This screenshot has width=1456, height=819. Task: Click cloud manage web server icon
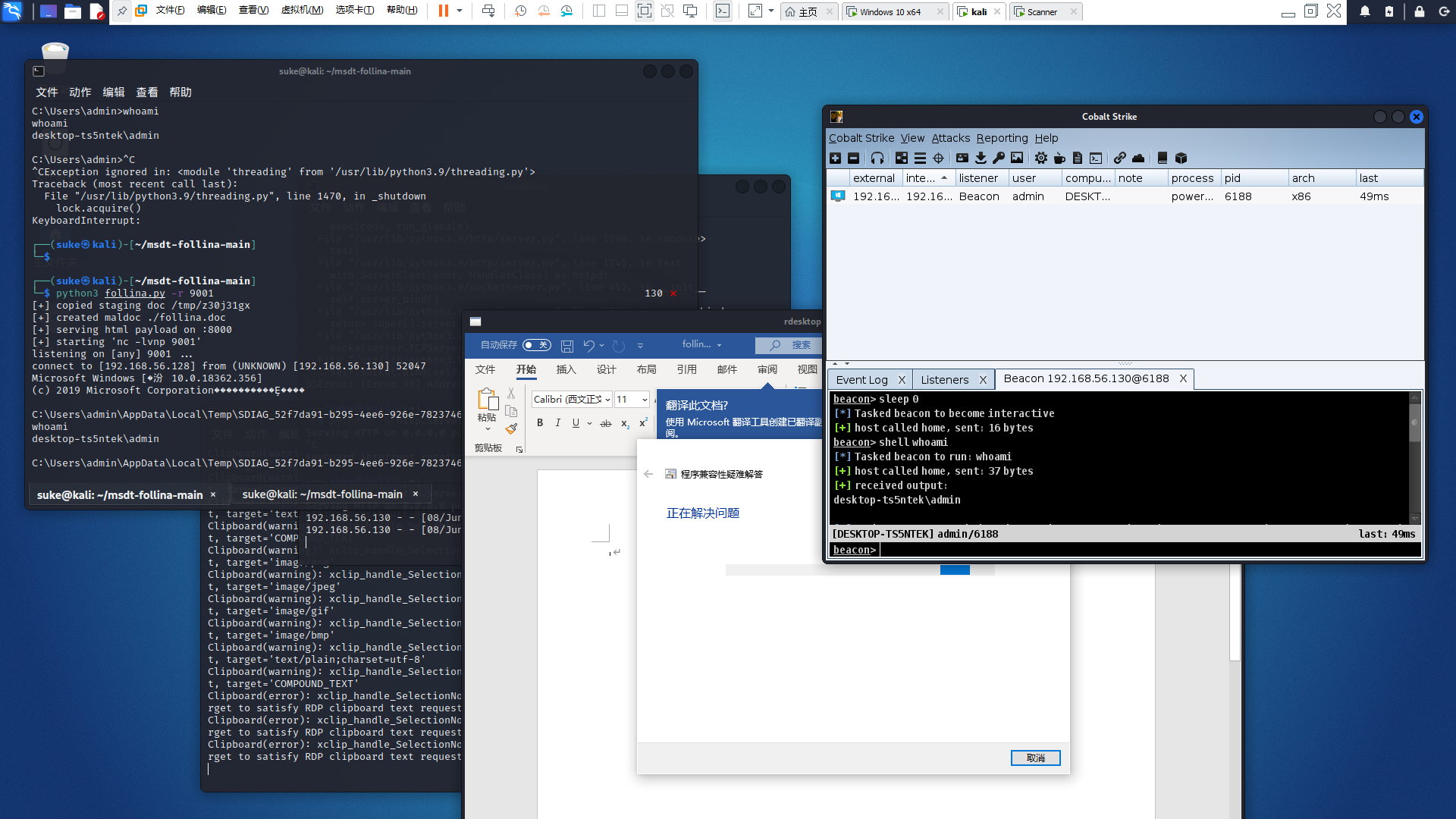(x=1138, y=158)
